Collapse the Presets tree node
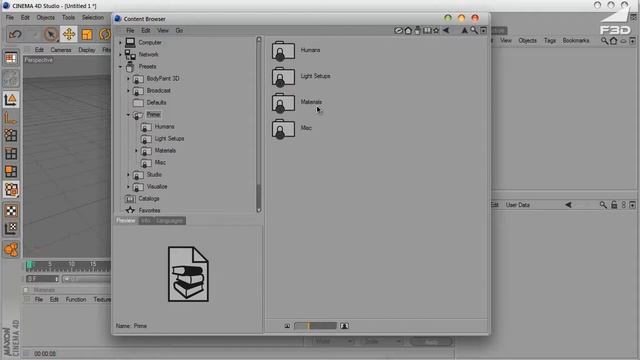Image resolution: width=640 pixels, height=360 pixels. pos(120,67)
